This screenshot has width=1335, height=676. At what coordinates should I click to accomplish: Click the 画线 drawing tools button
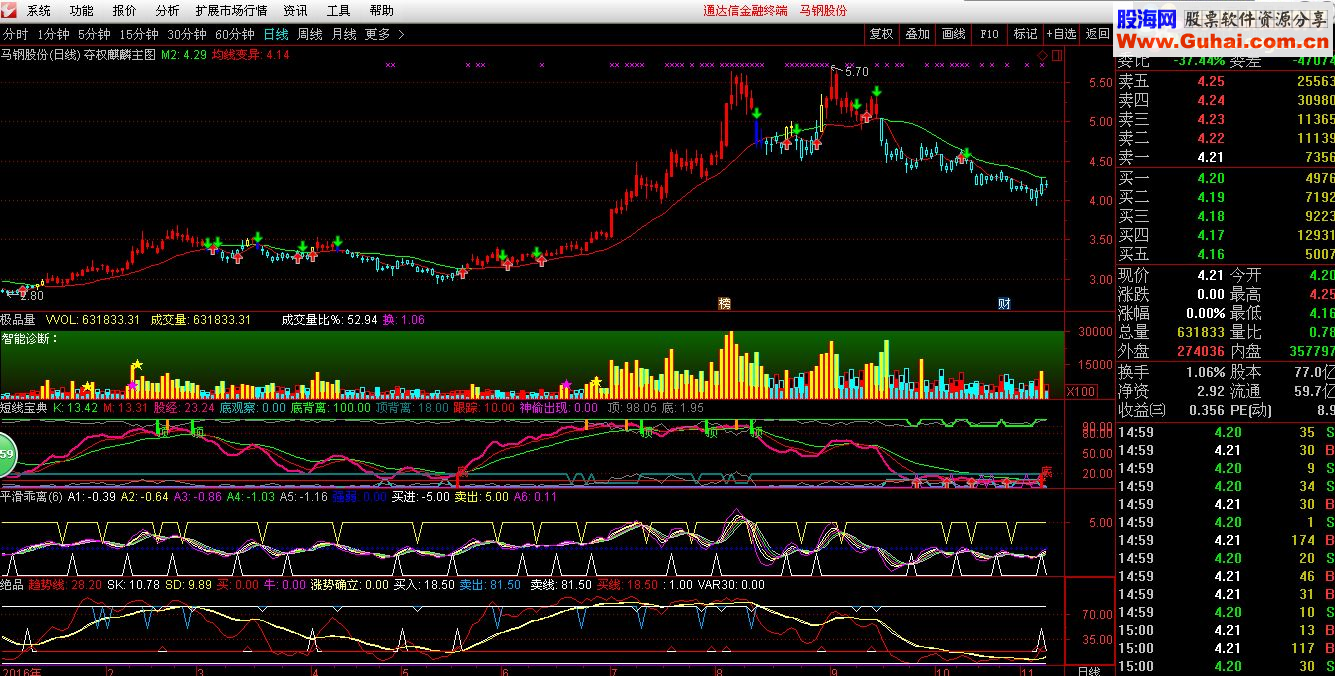click(953, 34)
